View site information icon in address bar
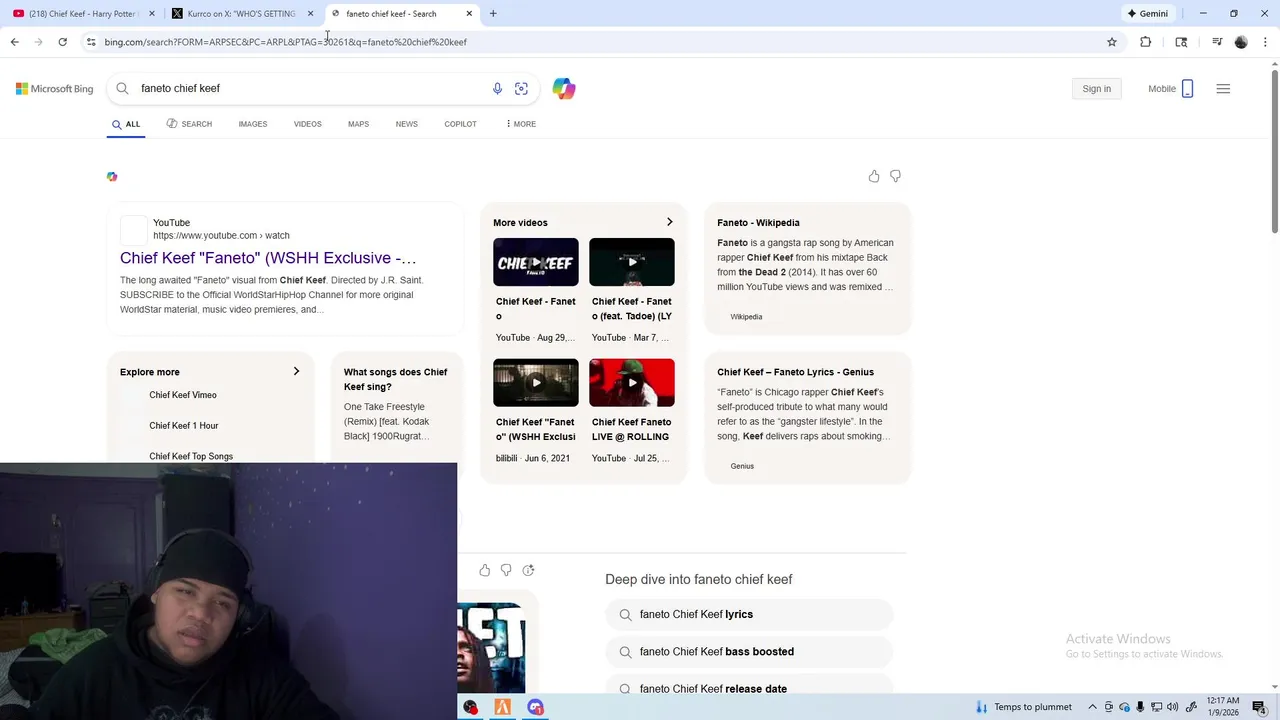The width and height of the screenshot is (1280, 720). tap(91, 42)
